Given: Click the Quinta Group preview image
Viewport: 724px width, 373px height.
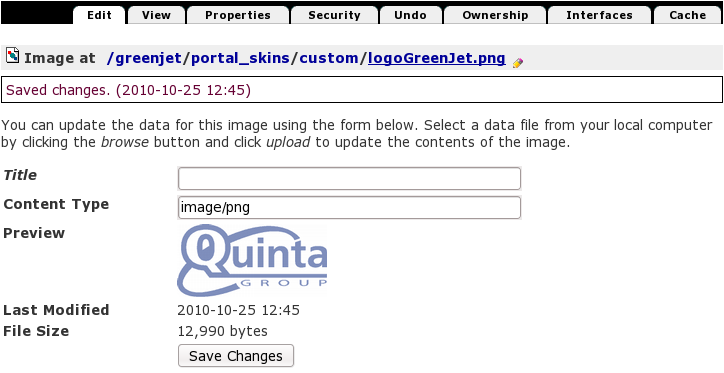Looking at the screenshot, I should point(252,260).
